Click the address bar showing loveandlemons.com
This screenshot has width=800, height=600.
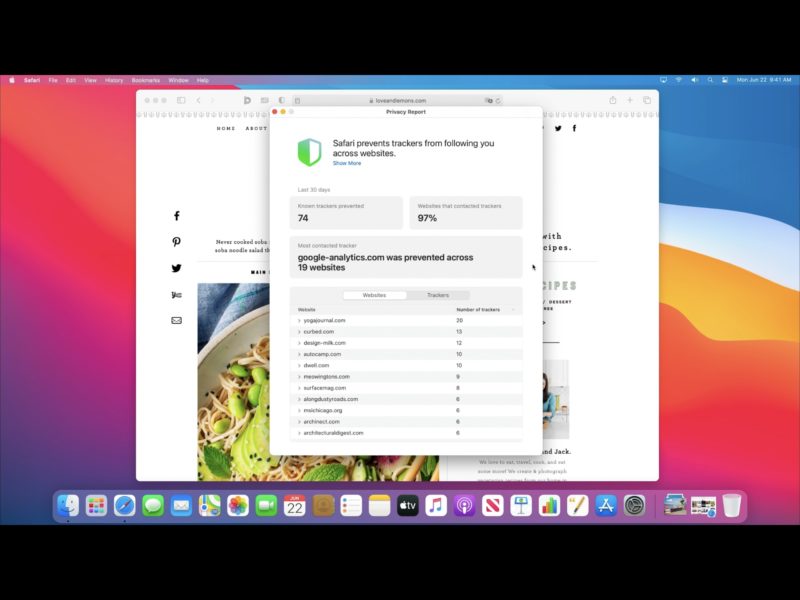[398, 101]
